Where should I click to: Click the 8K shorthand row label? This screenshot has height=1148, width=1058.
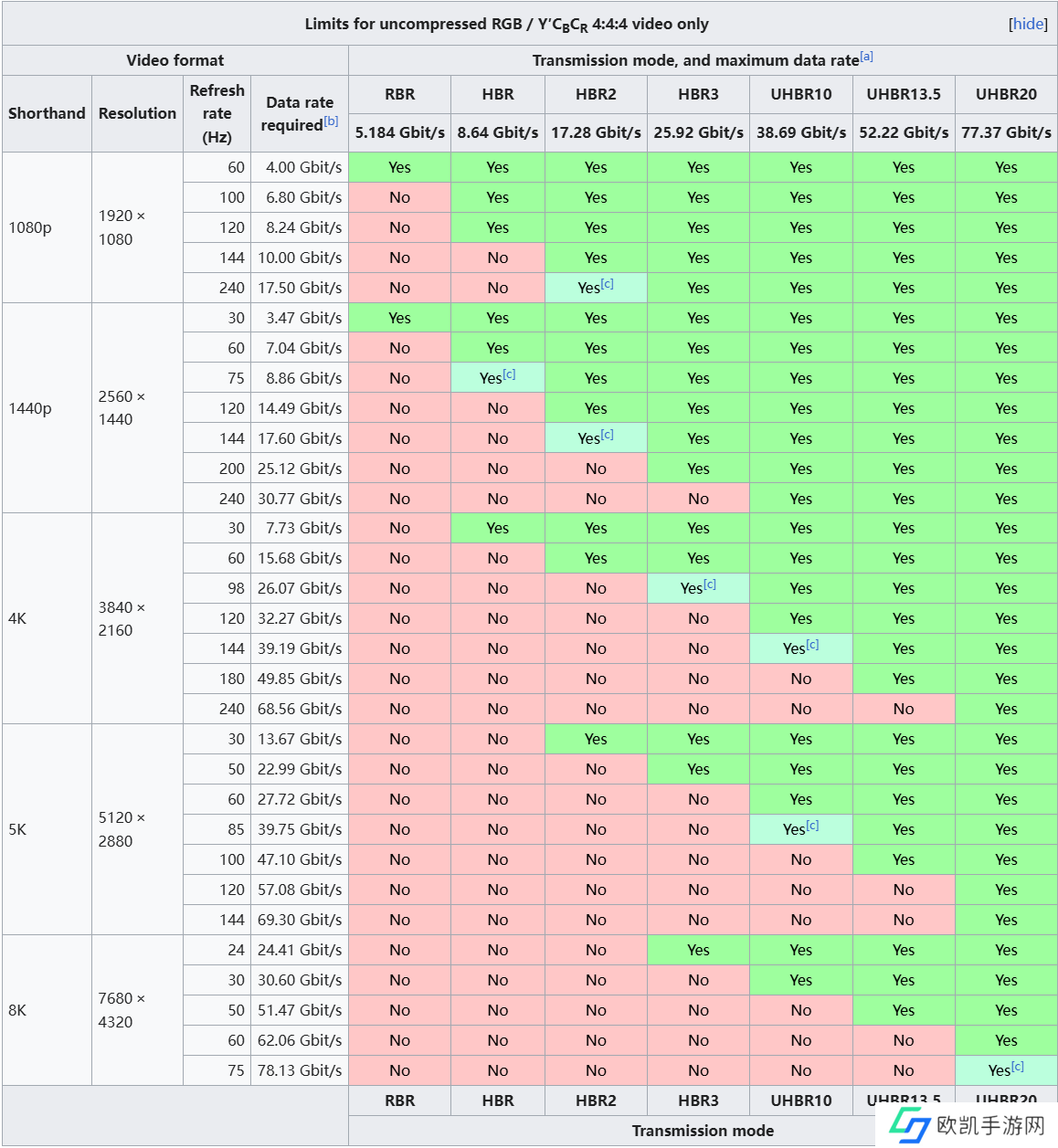click(17, 1010)
